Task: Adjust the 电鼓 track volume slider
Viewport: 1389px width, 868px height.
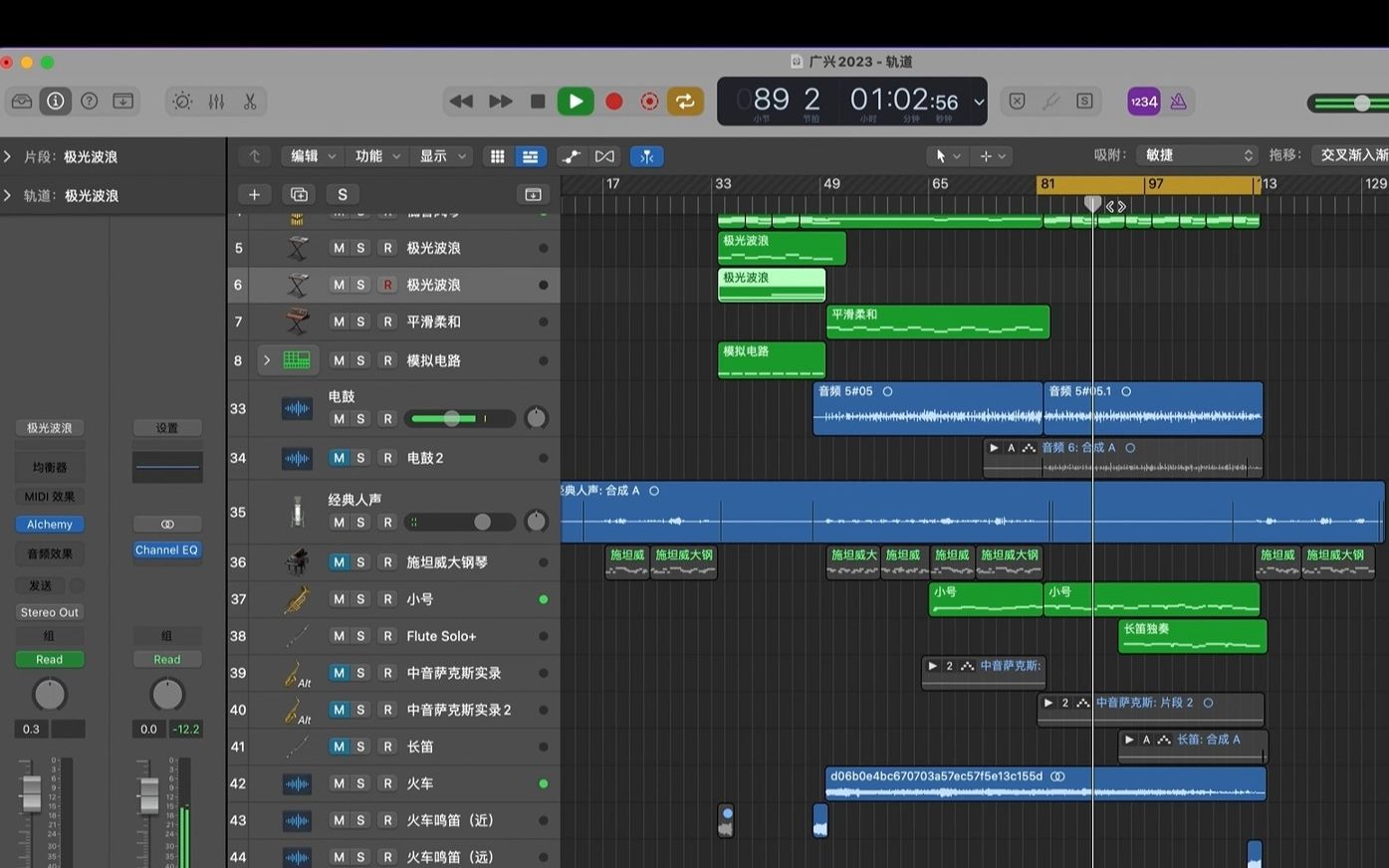Action: point(459,419)
